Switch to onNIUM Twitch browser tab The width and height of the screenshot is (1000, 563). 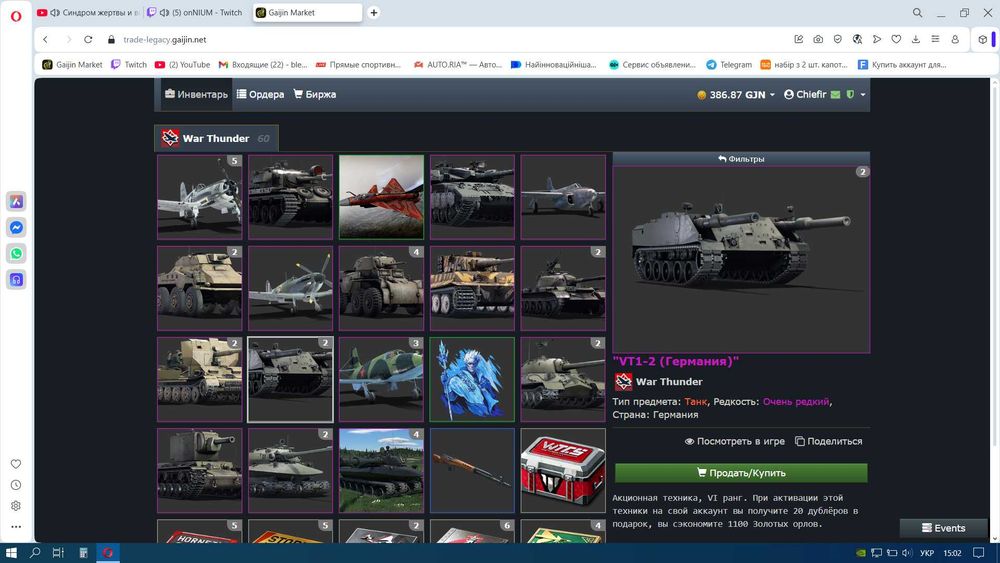pyautogui.click(x=195, y=12)
